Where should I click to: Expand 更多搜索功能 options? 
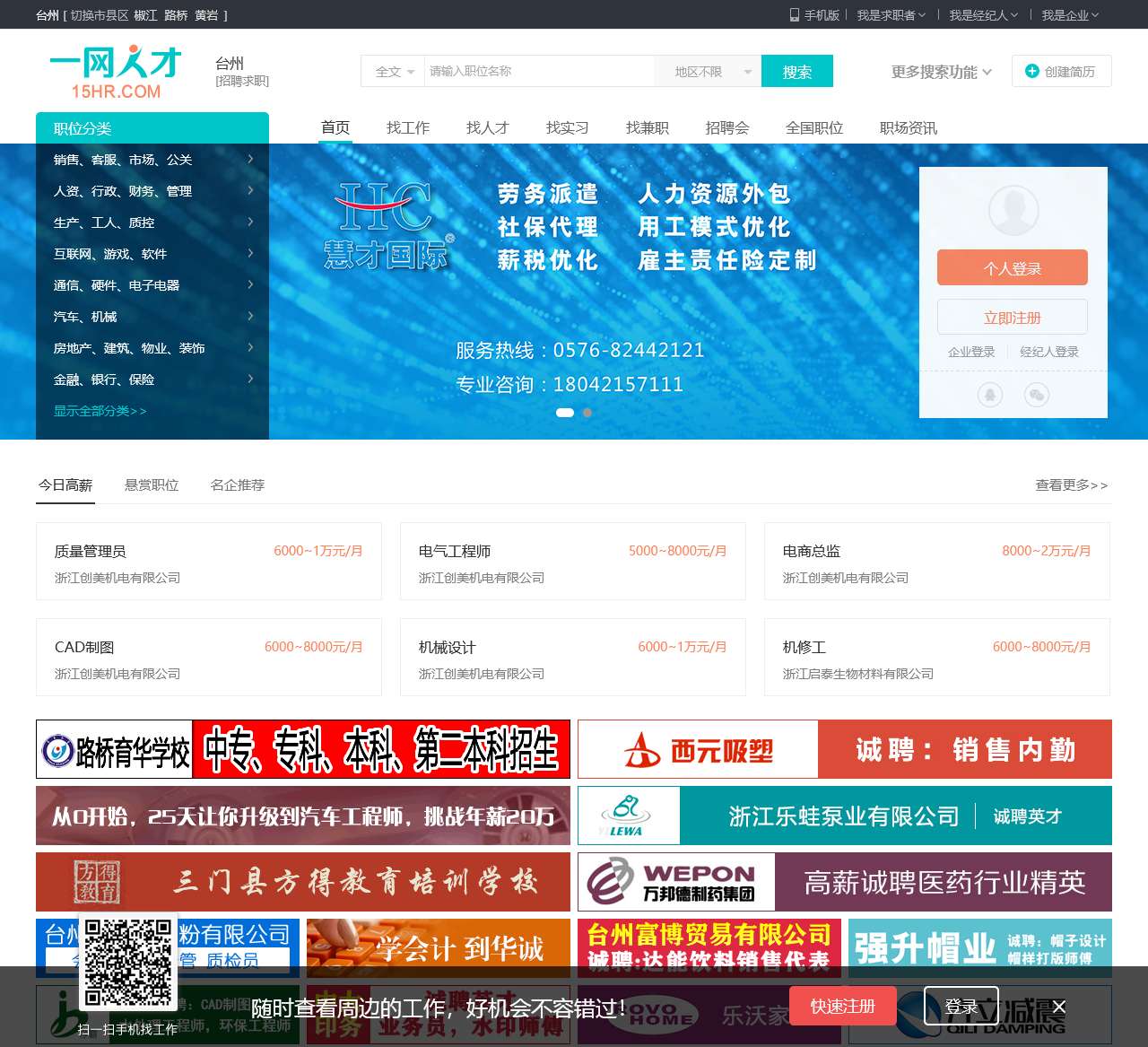coord(942,72)
